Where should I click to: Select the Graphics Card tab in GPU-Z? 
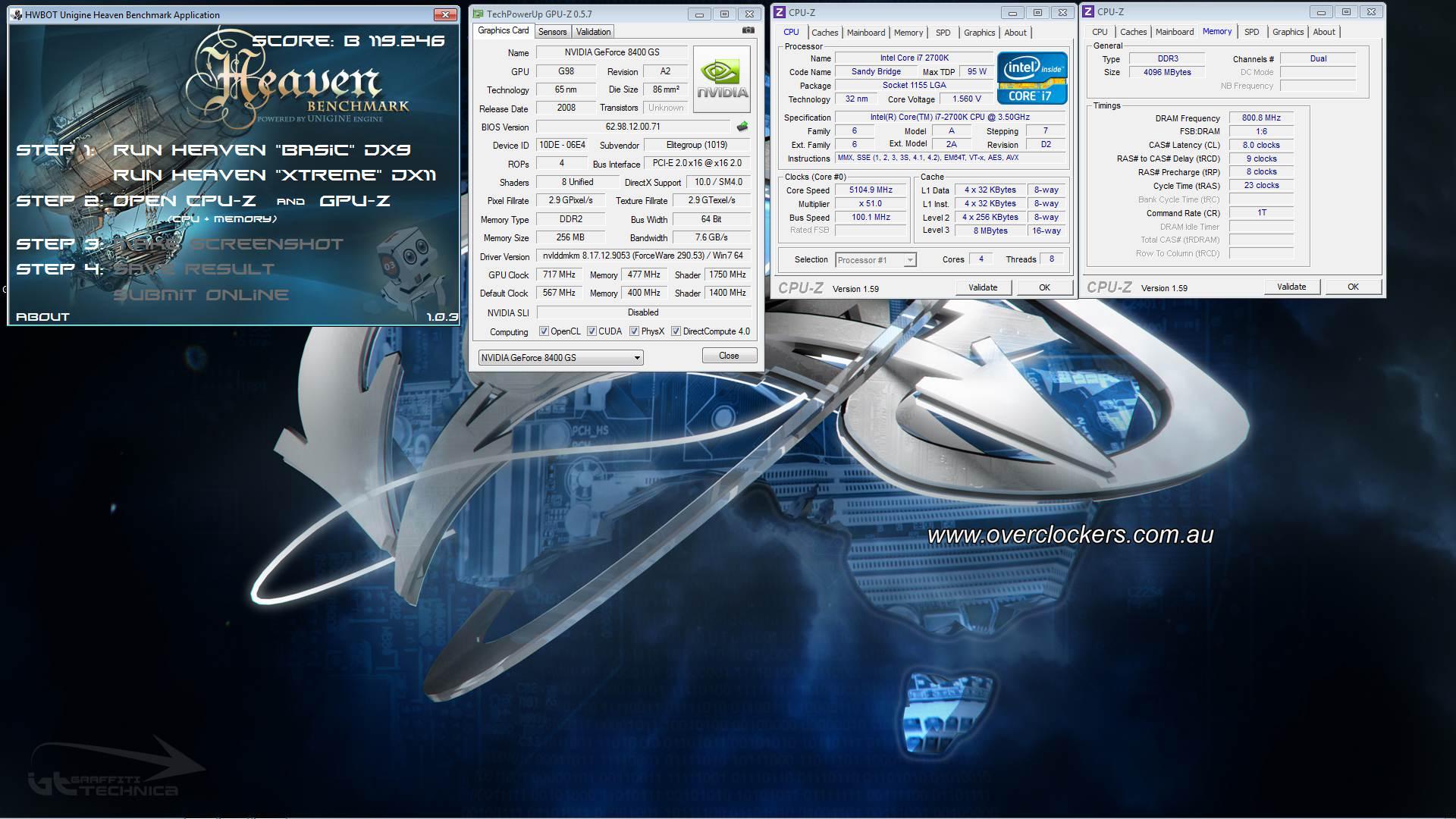coord(503,30)
